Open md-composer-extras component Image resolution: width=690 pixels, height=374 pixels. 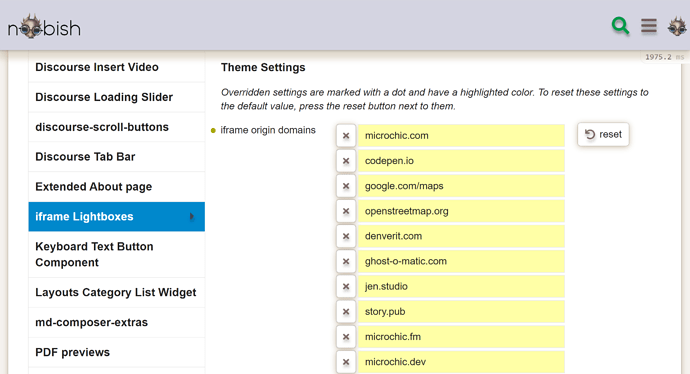click(117, 322)
